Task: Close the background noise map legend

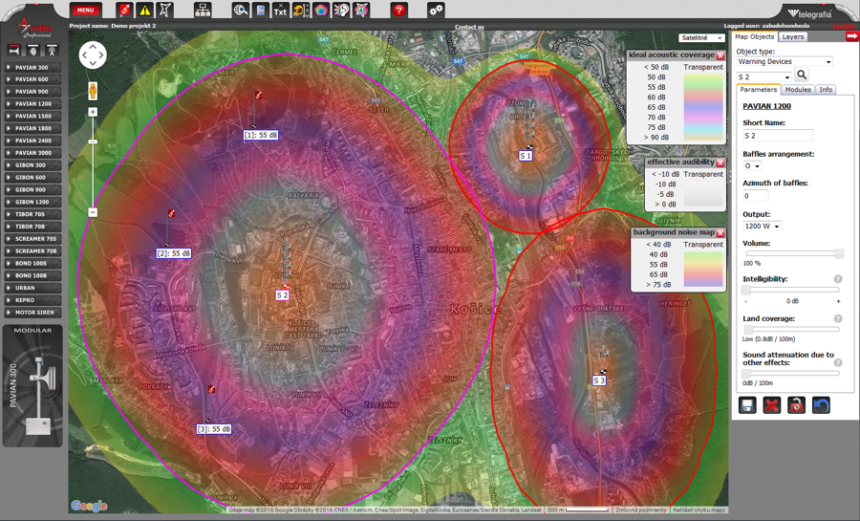Action: [720, 233]
